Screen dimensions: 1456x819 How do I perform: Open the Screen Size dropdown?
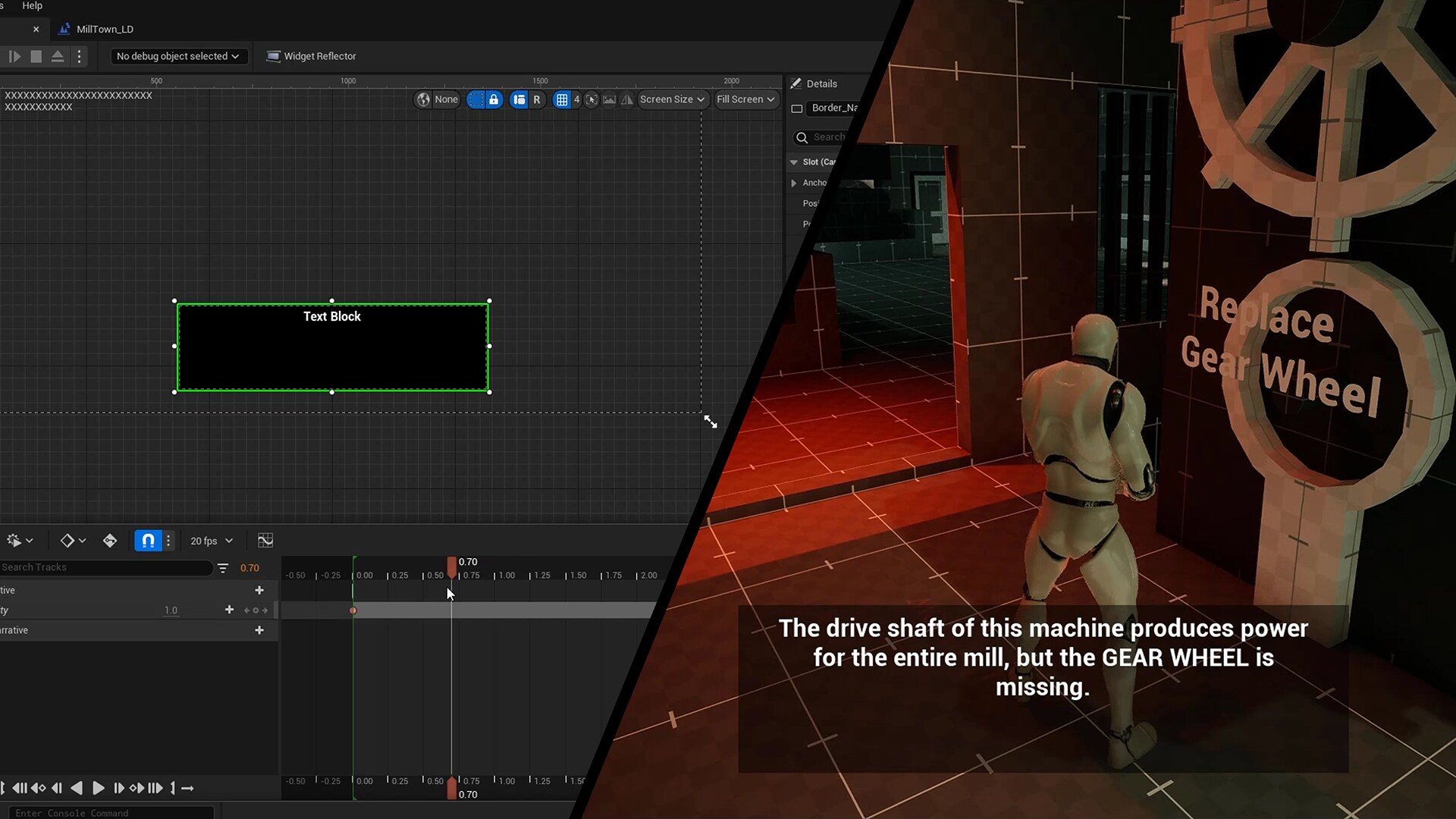pos(672,99)
